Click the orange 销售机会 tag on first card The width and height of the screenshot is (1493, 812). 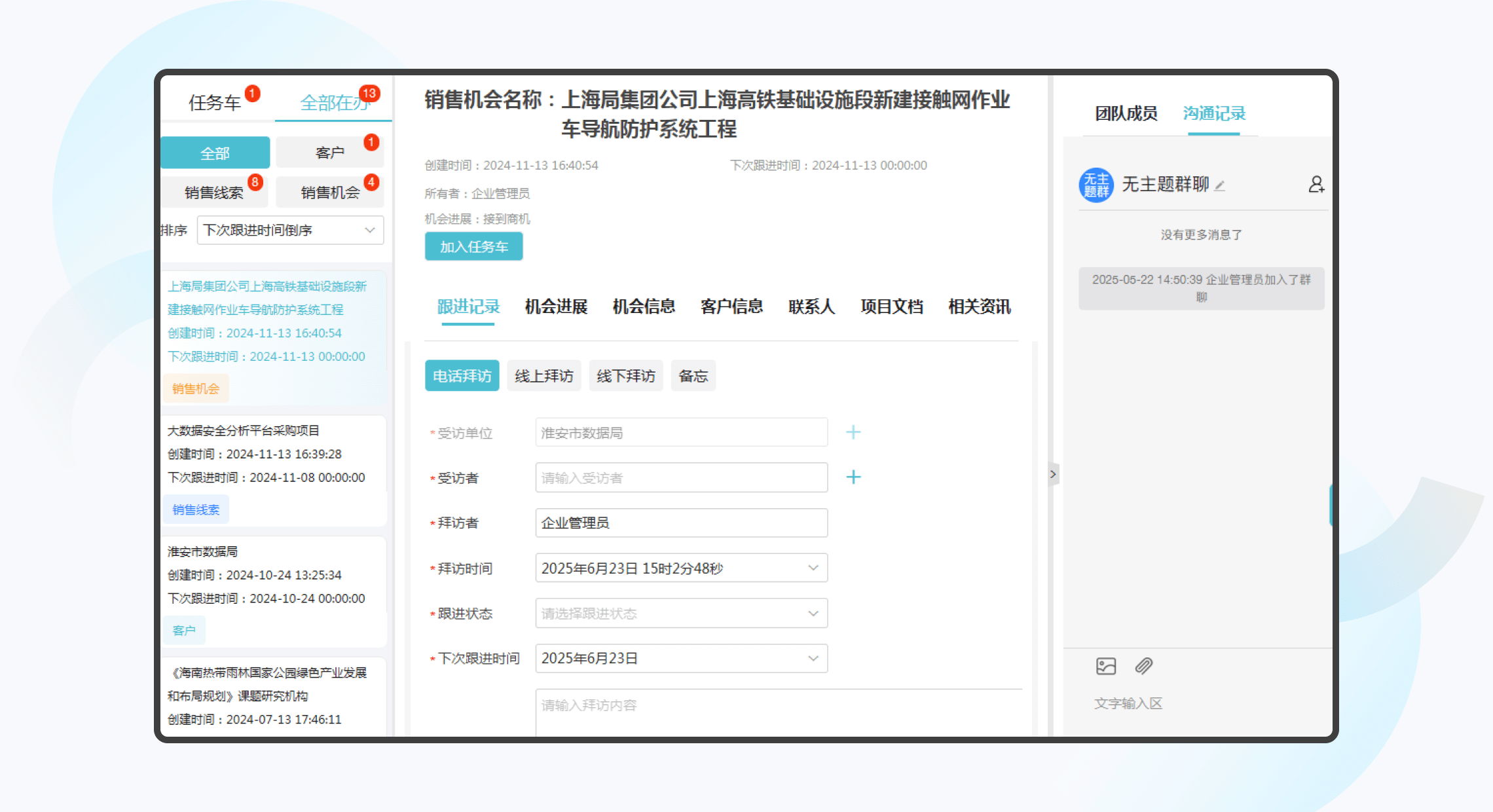[196, 389]
